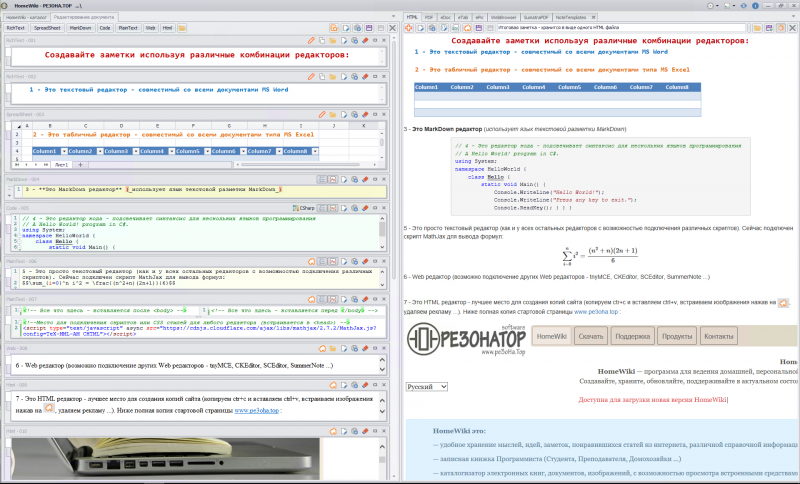Click the orange home icon of Html-010
The width and height of the screenshot is (800, 484).
(333, 431)
